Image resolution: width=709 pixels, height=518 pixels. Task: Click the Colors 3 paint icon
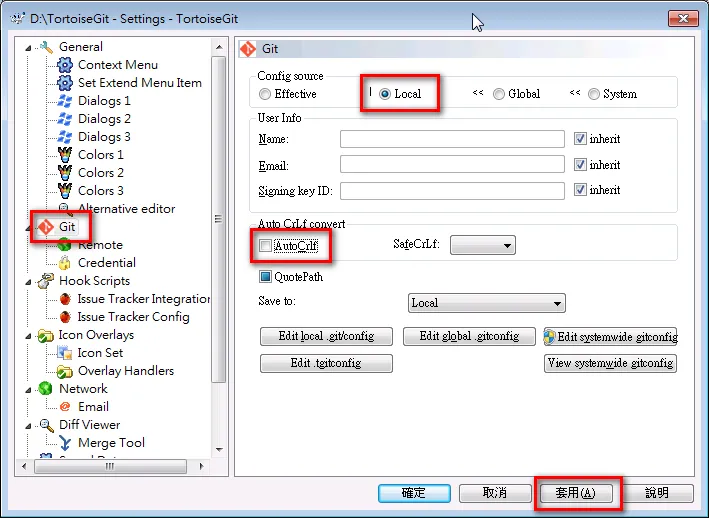(65, 191)
